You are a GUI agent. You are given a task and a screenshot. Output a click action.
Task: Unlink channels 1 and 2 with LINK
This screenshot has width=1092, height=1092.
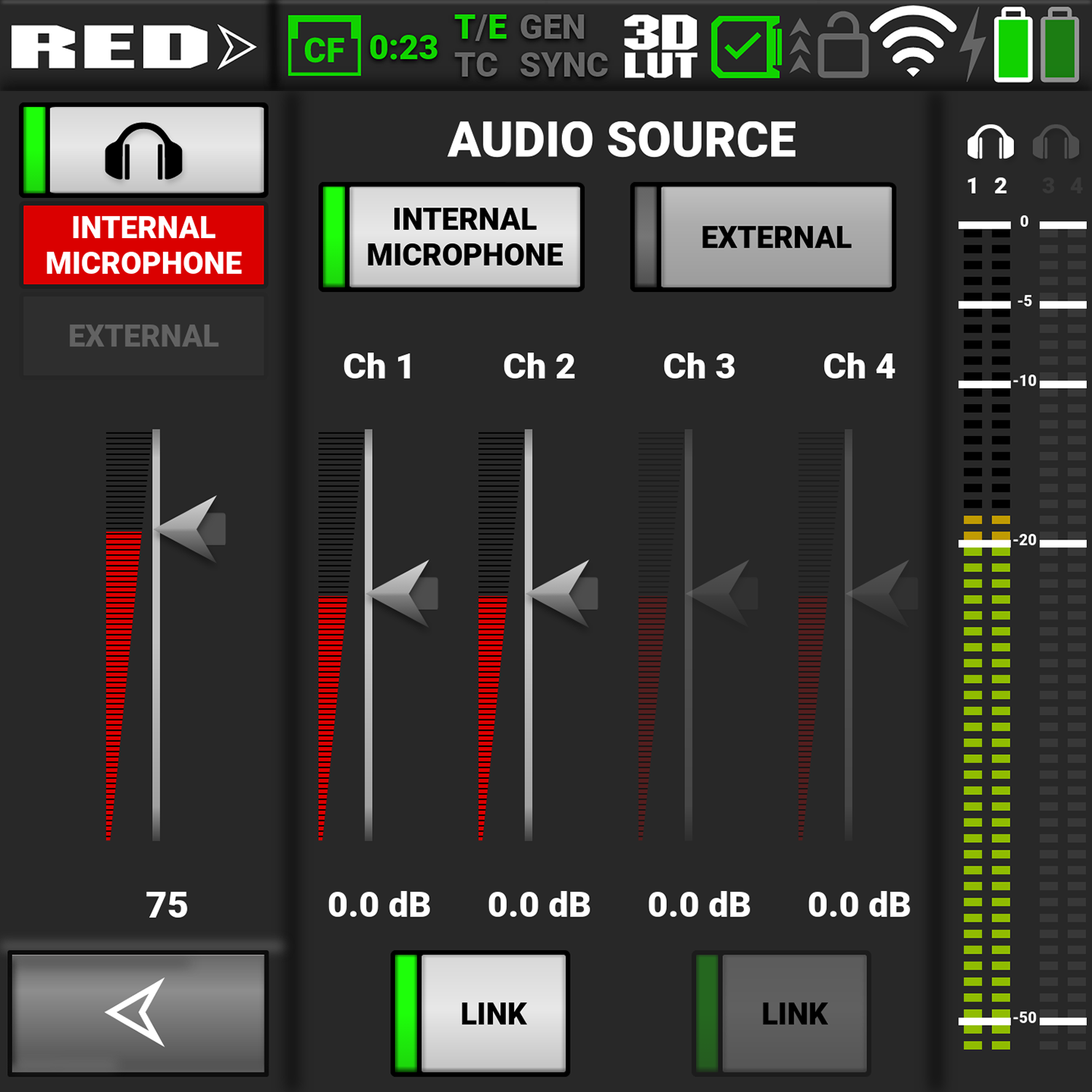[x=479, y=1012]
